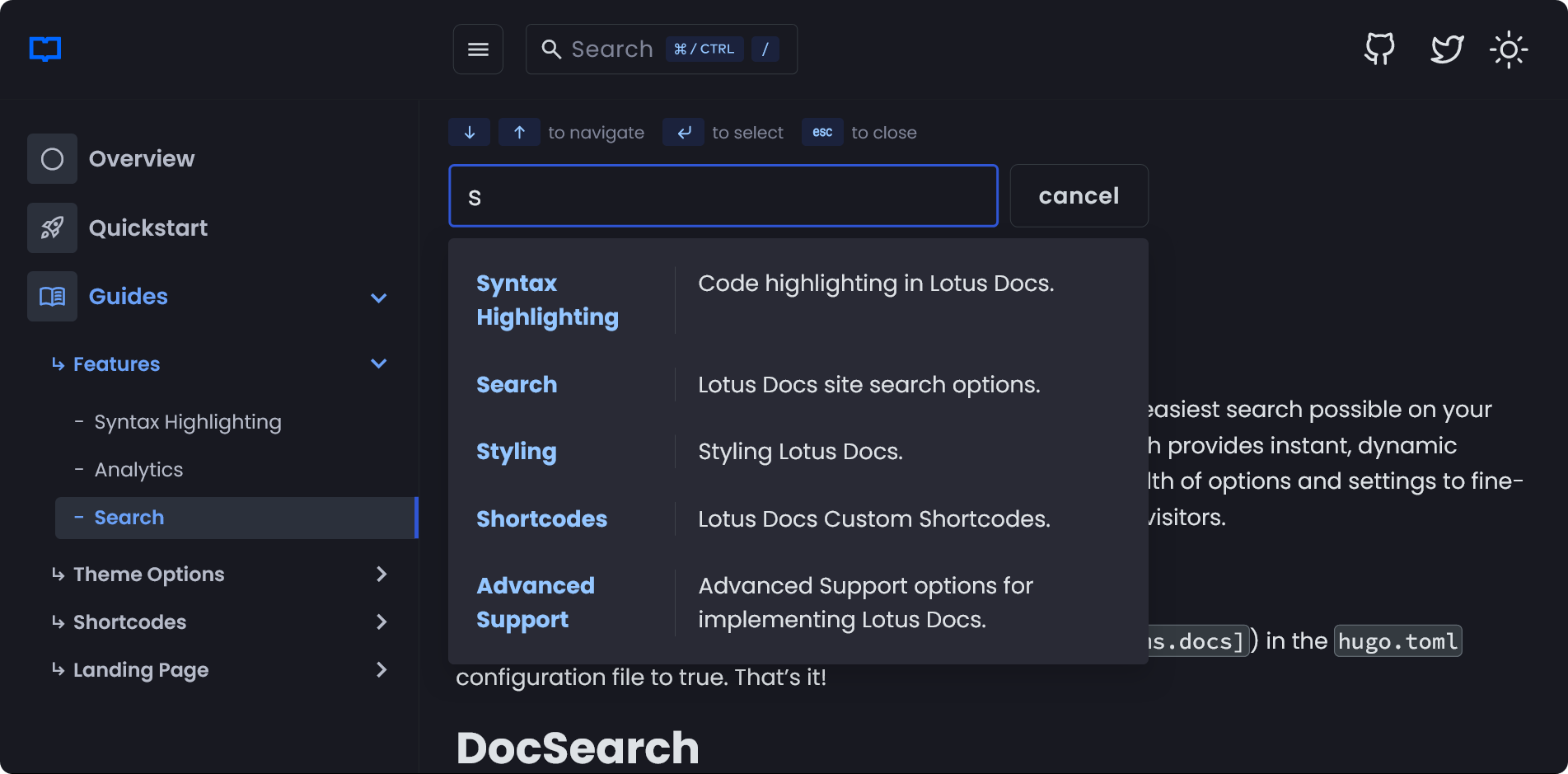Open Analytics from the Features list

point(139,469)
